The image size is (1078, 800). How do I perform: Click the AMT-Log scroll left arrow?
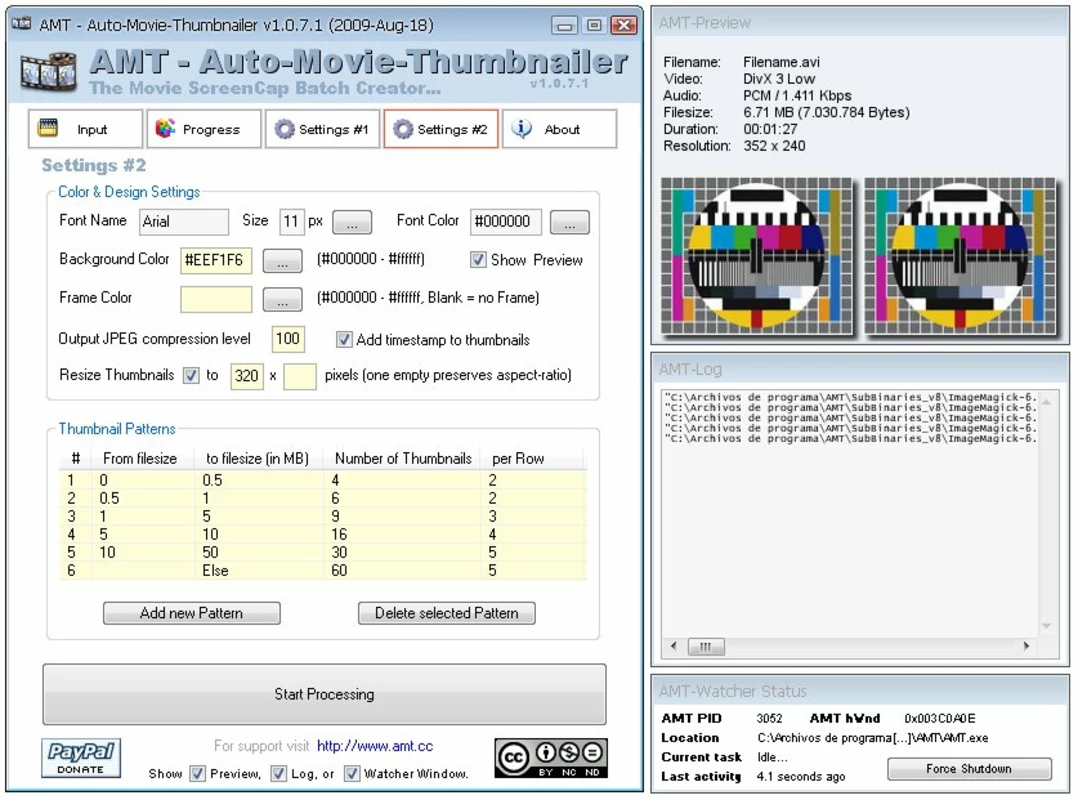click(x=673, y=646)
